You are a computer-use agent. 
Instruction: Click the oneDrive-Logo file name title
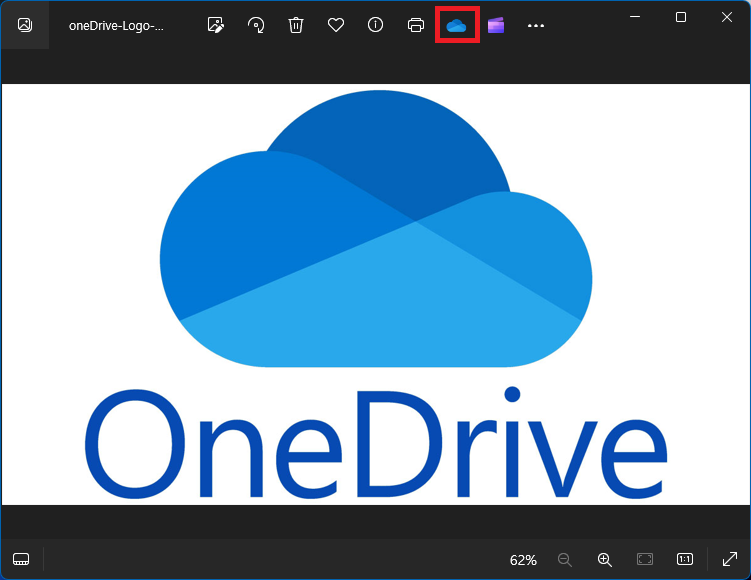tap(116, 26)
